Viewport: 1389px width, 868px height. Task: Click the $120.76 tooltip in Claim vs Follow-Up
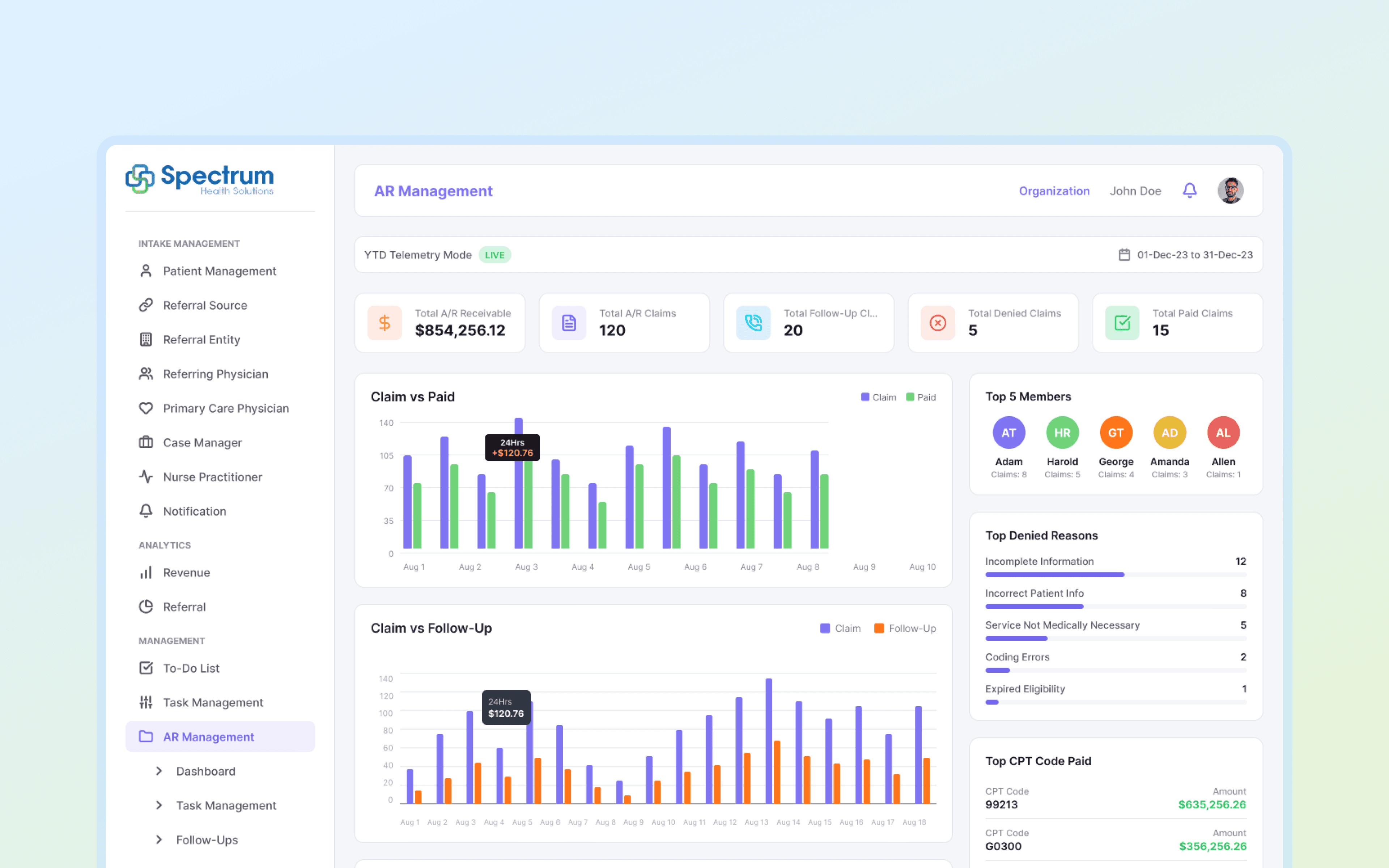(x=506, y=708)
